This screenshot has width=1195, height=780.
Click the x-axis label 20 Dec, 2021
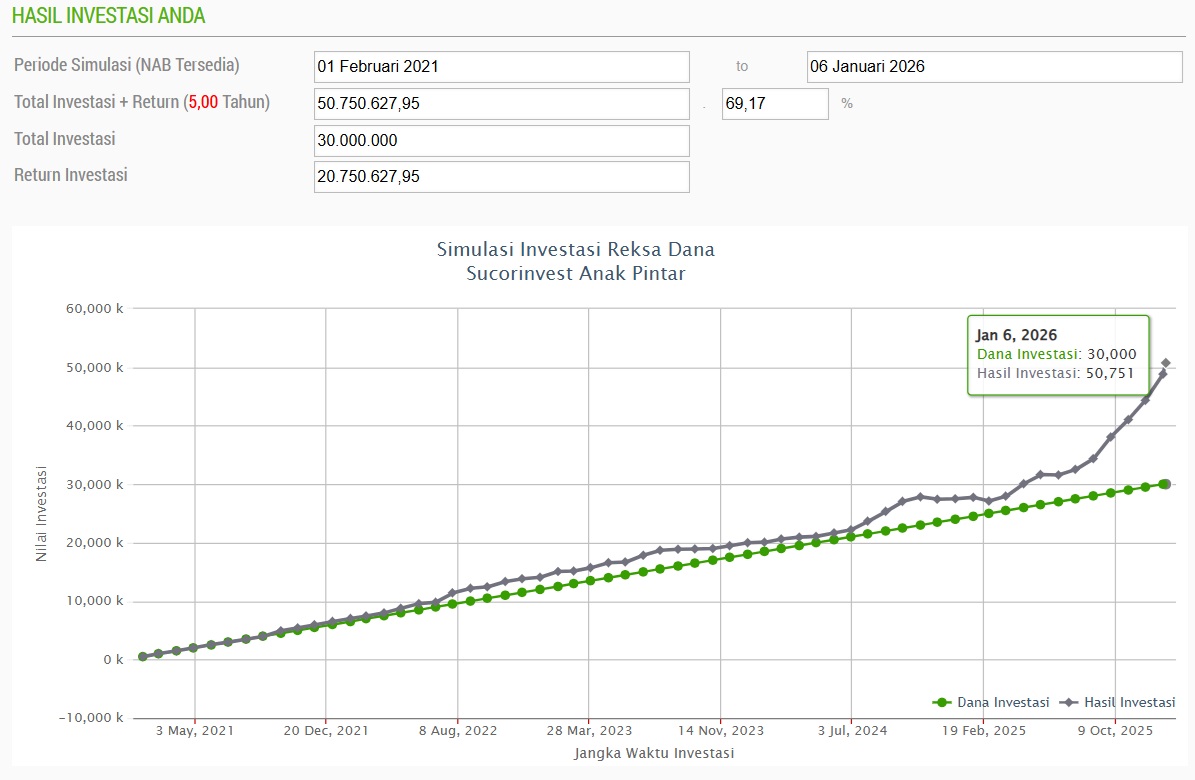tap(326, 730)
